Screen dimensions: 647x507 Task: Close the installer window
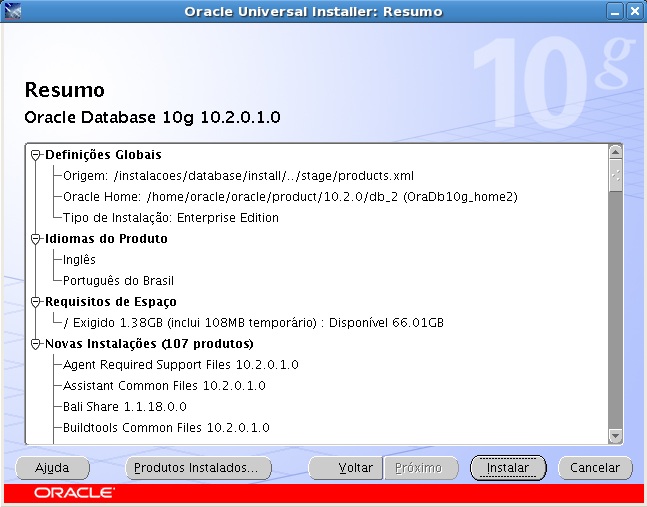pos(634,11)
